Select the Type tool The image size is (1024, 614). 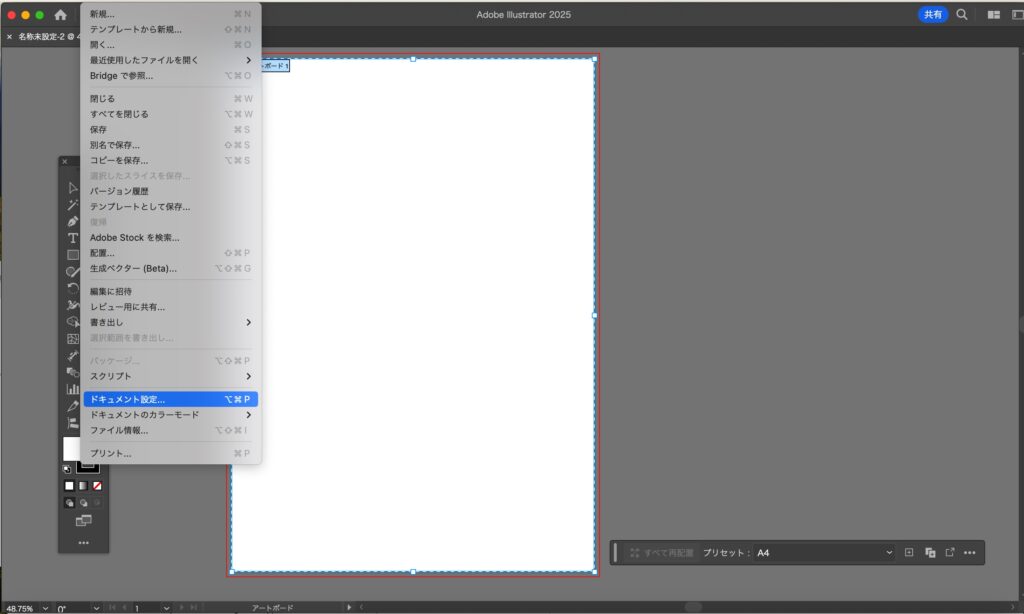(72, 238)
